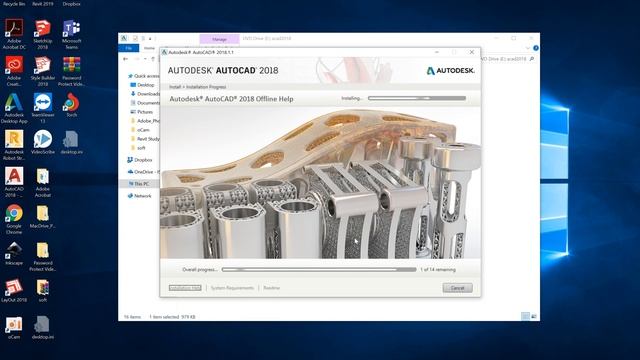Image resolution: width=640 pixels, height=360 pixels.
Task: Launch TeamViewer 13 desktop shortcut
Action: click(x=42, y=108)
